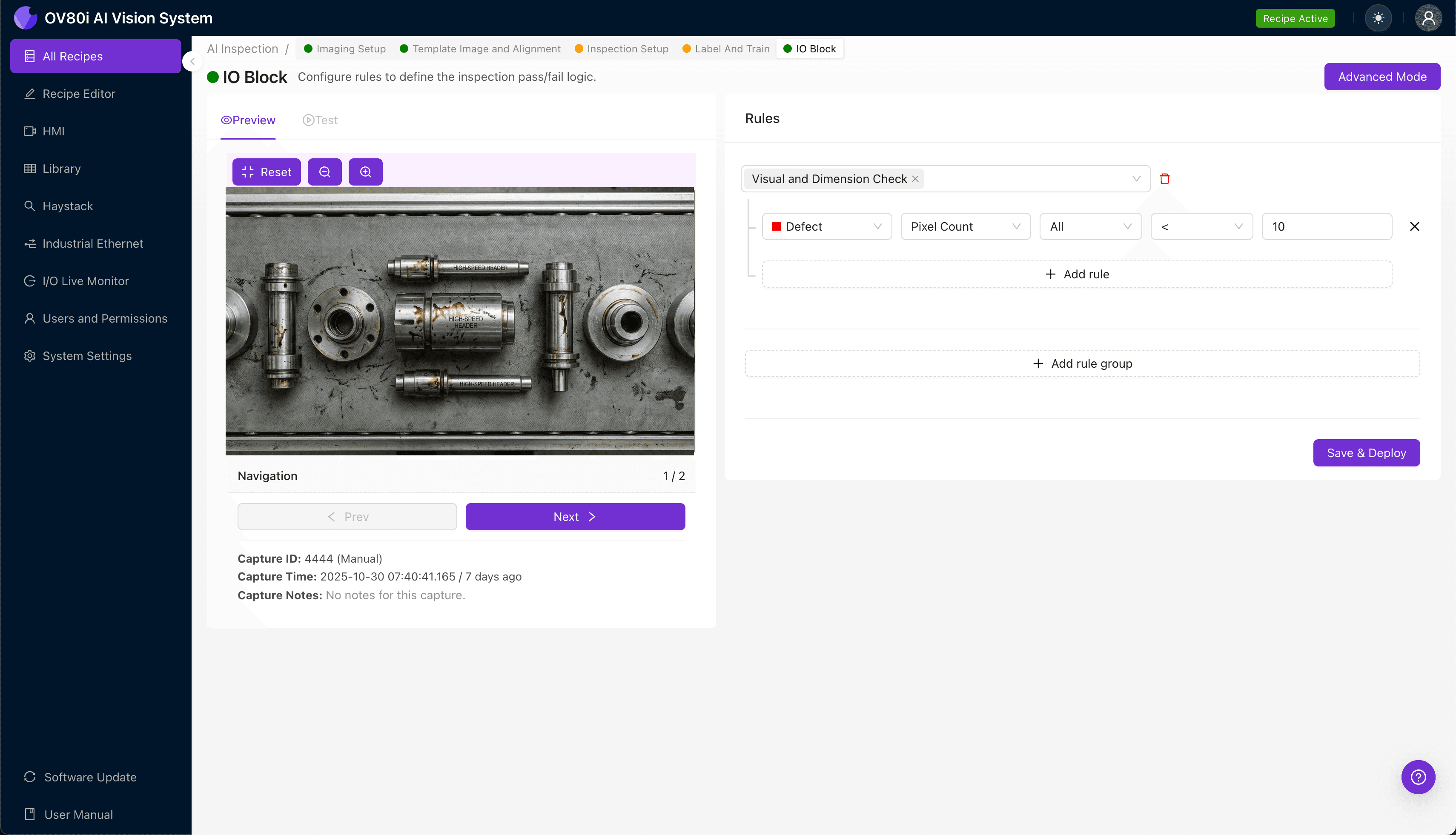Open the user profile avatar
This screenshot has height=835, width=1456.
pyautogui.click(x=1428, y=18)
